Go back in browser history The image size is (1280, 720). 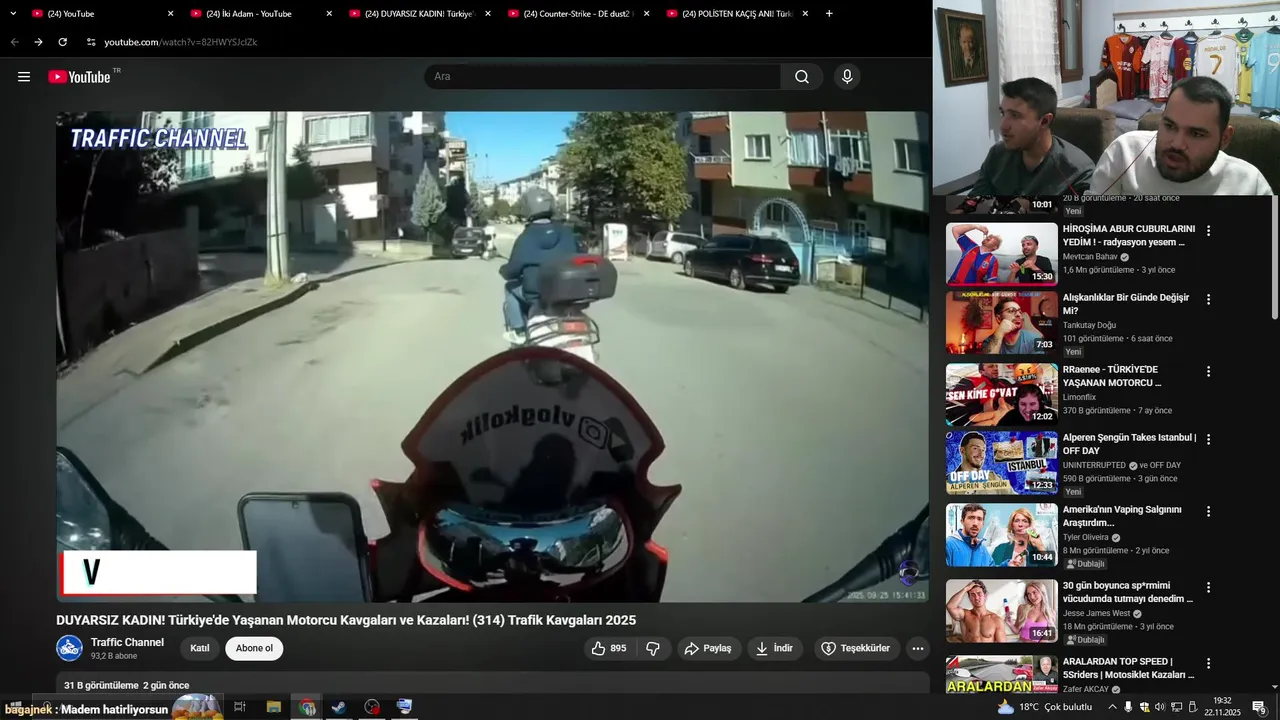(x=14, y=42)
